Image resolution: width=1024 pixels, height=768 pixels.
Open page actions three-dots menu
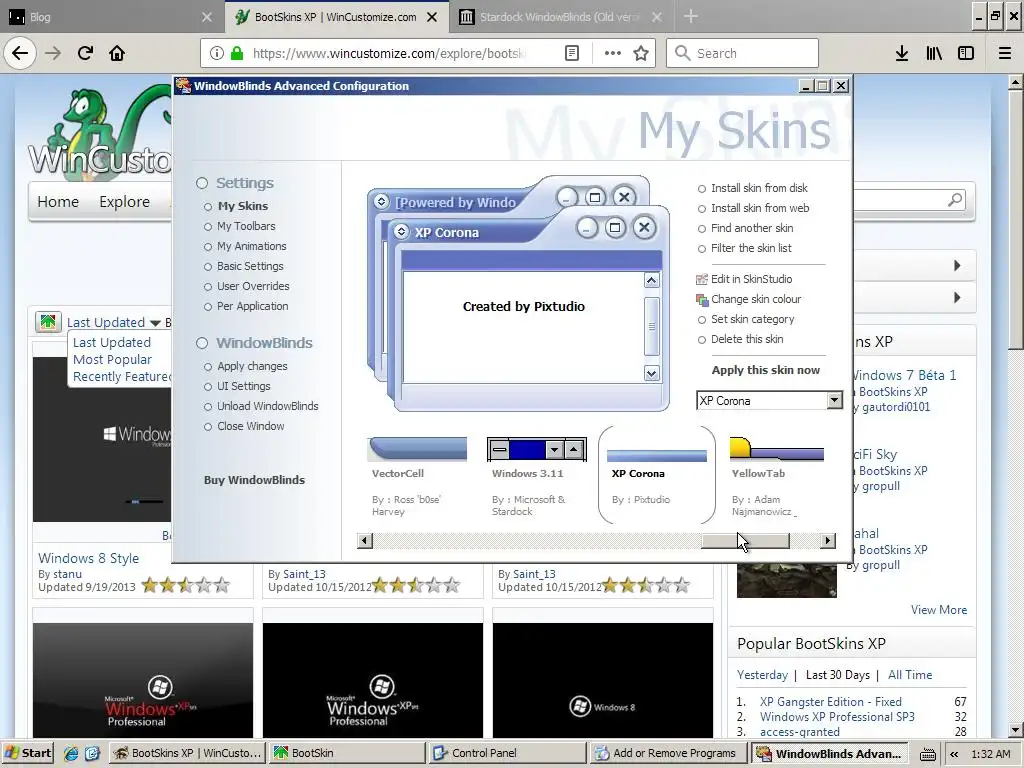point(613,53)
